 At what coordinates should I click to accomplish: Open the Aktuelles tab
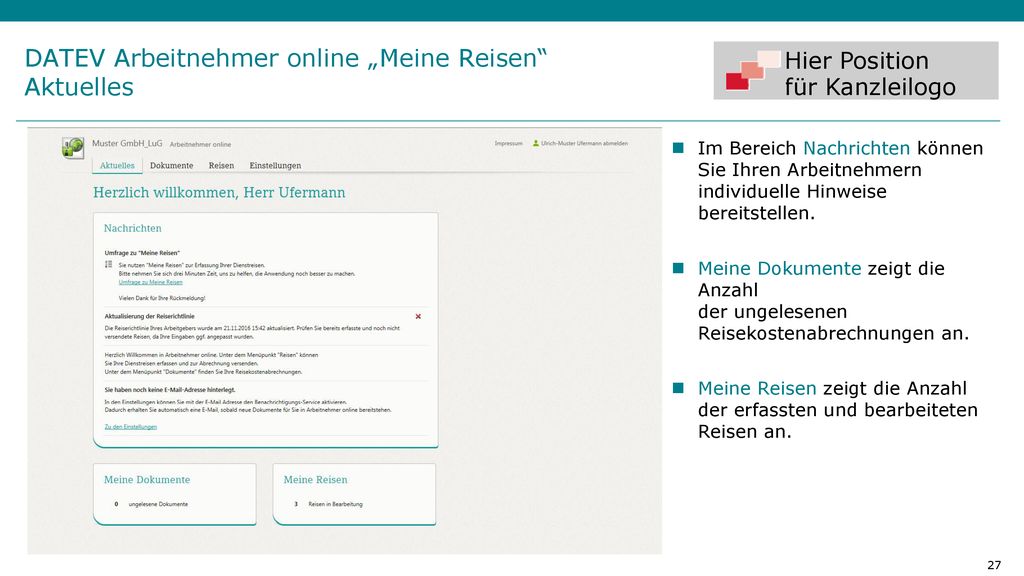[117, 166]
